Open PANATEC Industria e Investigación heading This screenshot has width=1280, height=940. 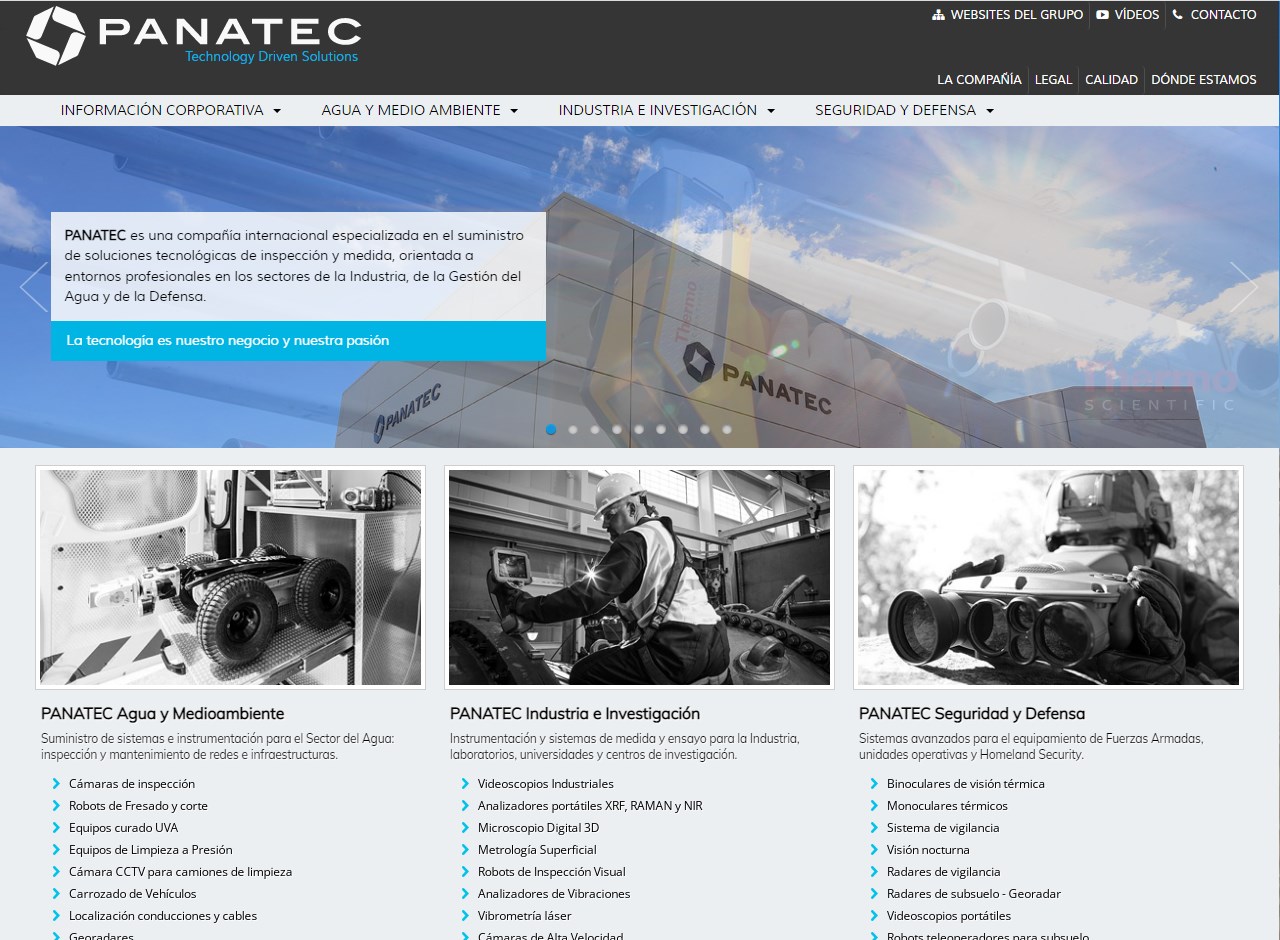pyautogui.click(x=575, y=714)
